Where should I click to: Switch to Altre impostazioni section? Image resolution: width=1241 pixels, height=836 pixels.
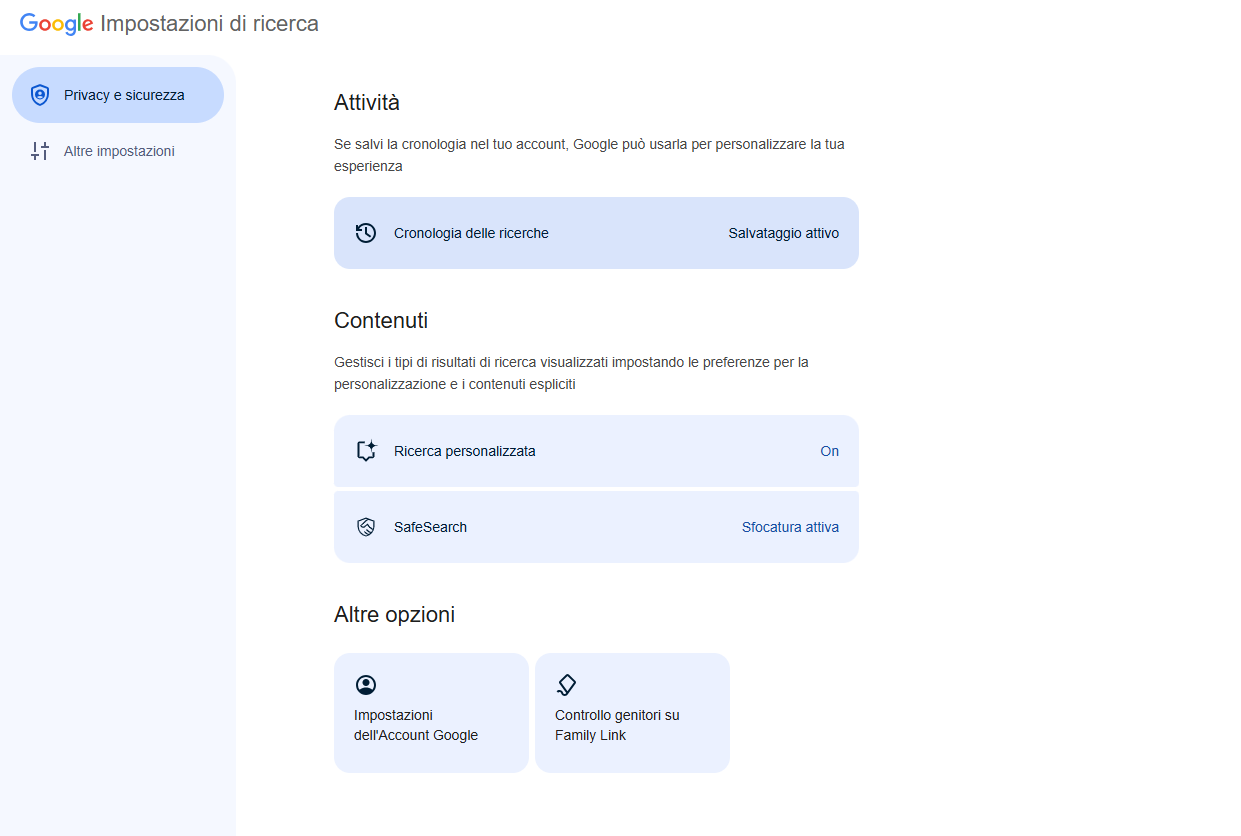pyautogui.click(x=118, y=151)
